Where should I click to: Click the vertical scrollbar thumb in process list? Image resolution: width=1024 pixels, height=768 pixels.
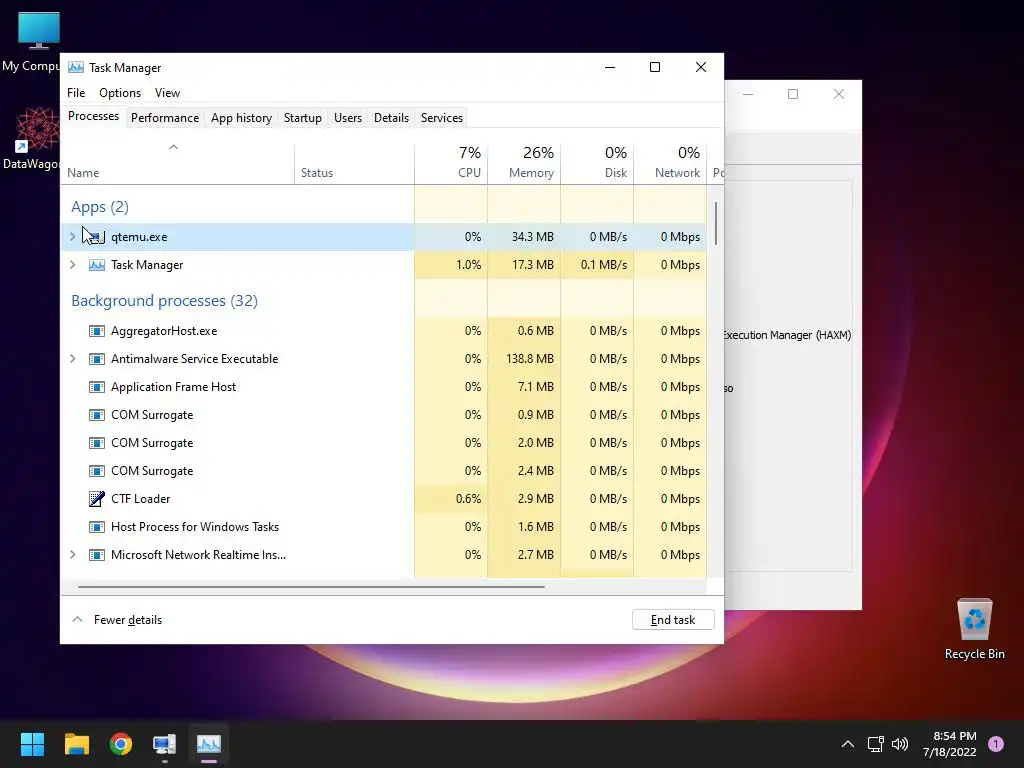point(716,223)
